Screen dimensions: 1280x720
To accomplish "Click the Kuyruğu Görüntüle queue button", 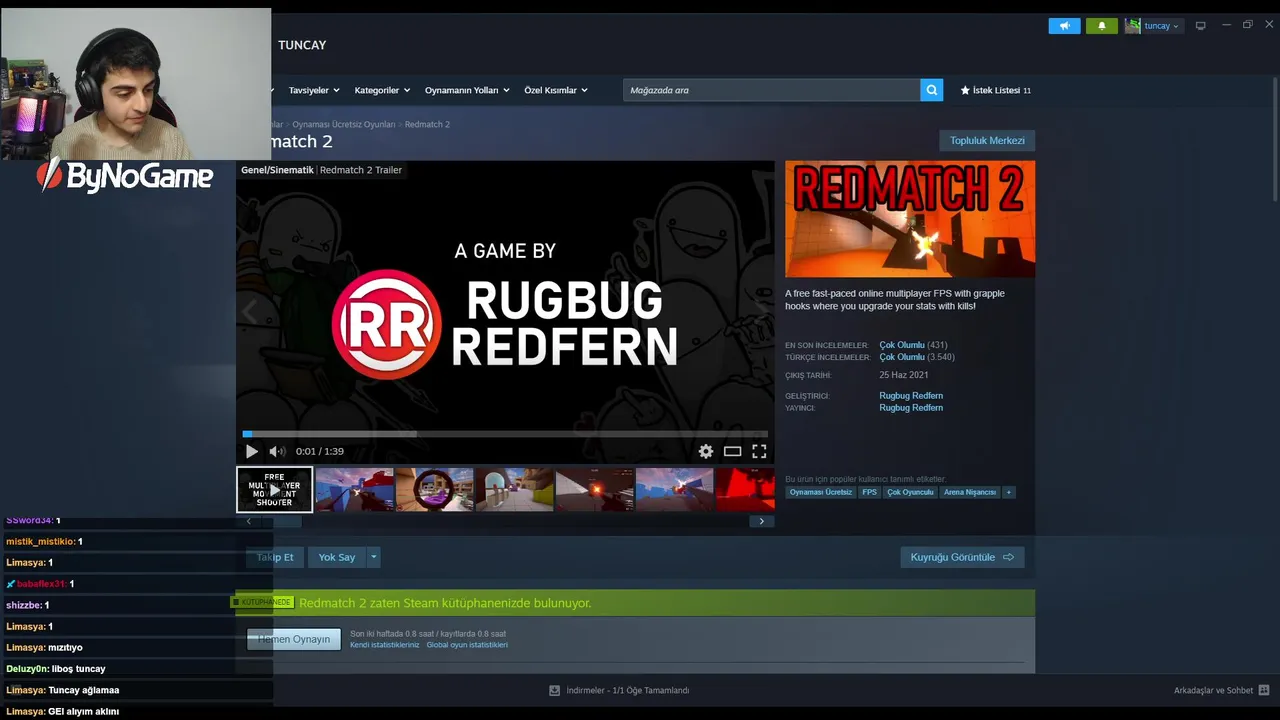I will pos(962,557).
